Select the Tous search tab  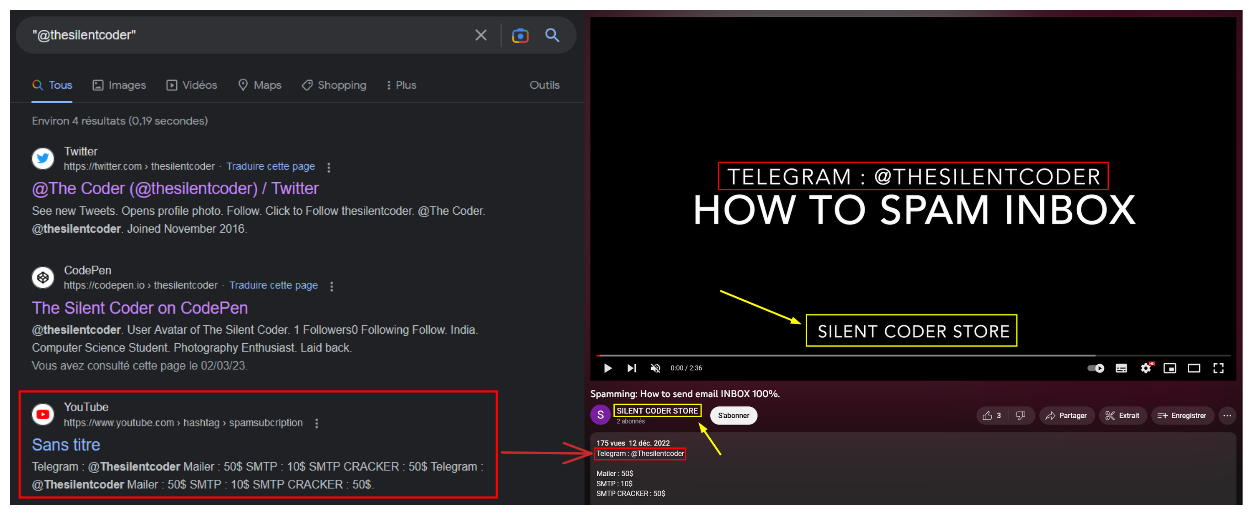point(52,85)
